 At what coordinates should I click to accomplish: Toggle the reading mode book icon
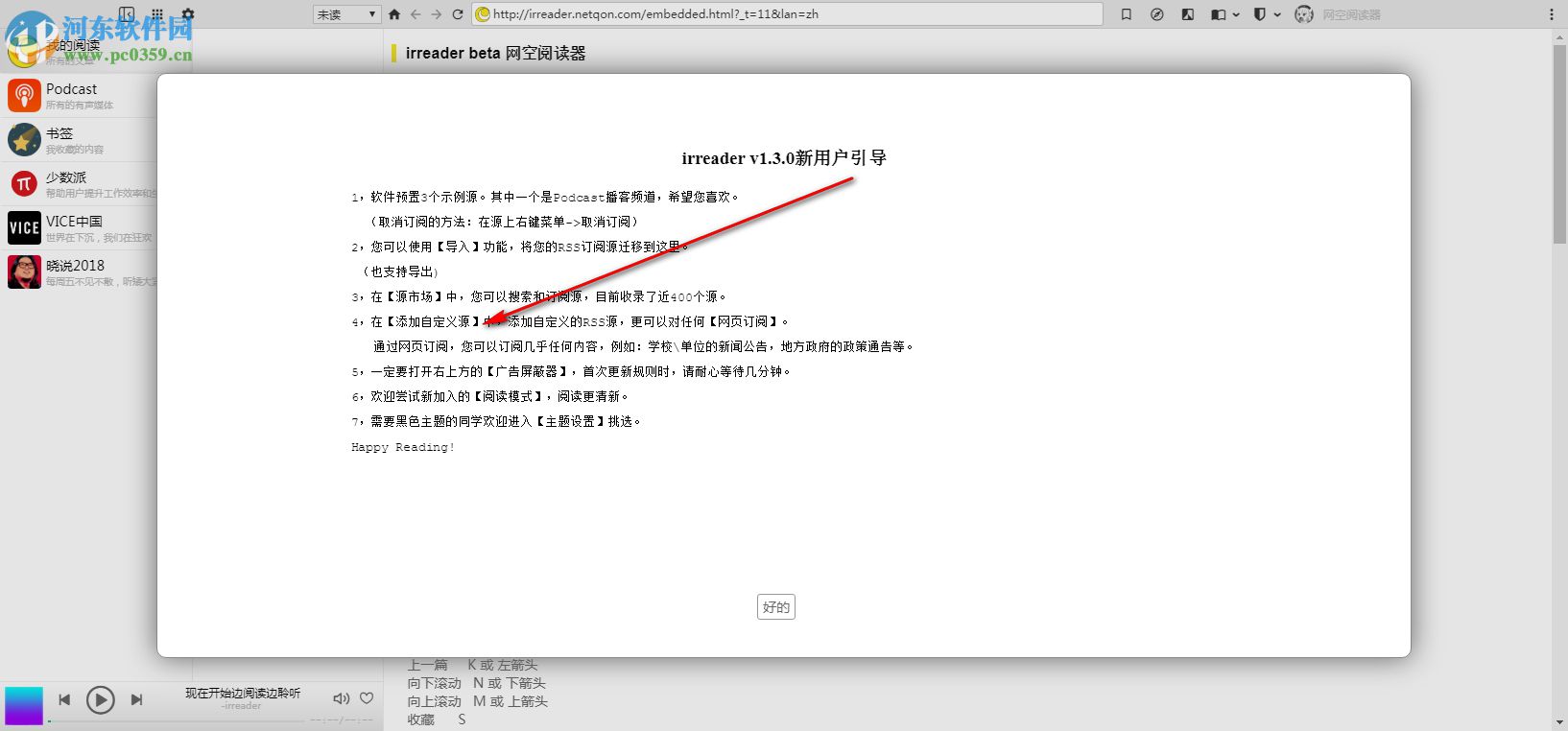point(1218,14)
